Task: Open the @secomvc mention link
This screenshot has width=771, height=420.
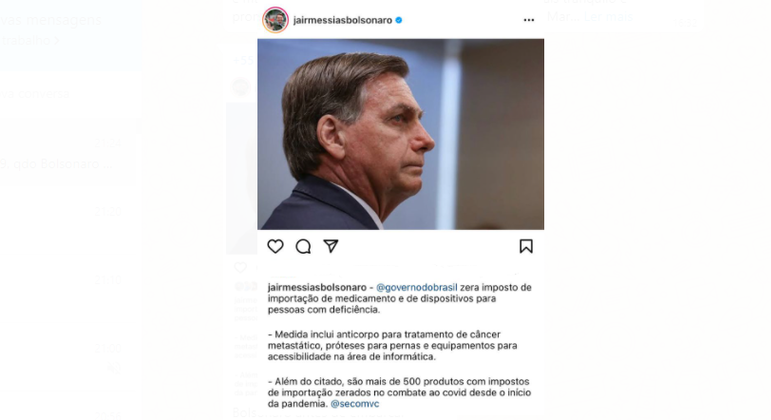Action: pos(355,404)
